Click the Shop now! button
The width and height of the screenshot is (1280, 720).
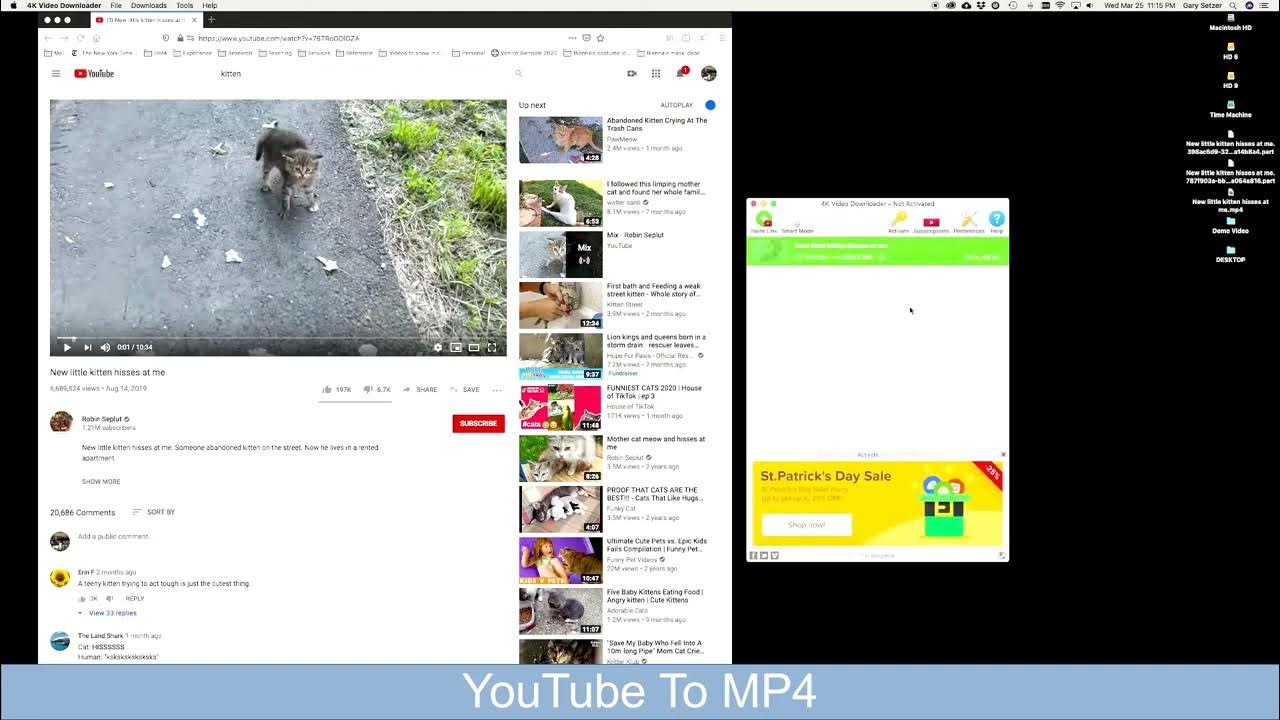tap(806, 525)
